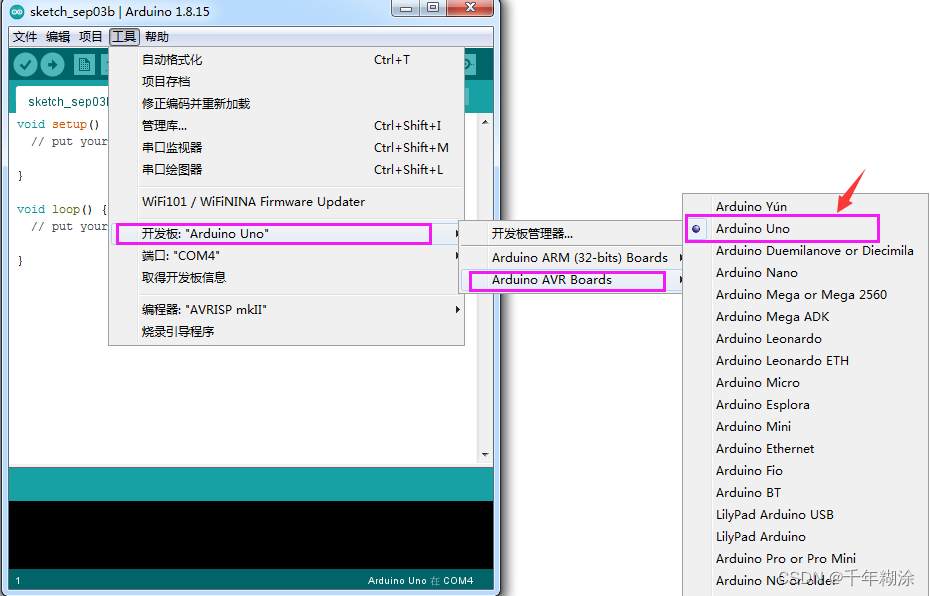This screenshot has height=596, width=930.
Task: Select the Arduino Mega ADK board
Action: tap(805, 317)
